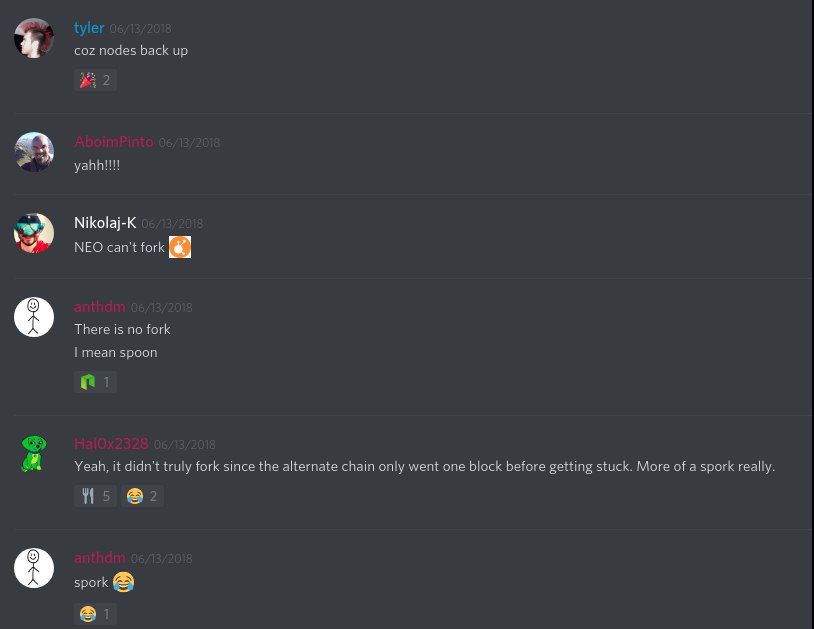Open tyler's avatar with the red mohawk
This screenshot has width=814, height=629.
click(34, 38)
